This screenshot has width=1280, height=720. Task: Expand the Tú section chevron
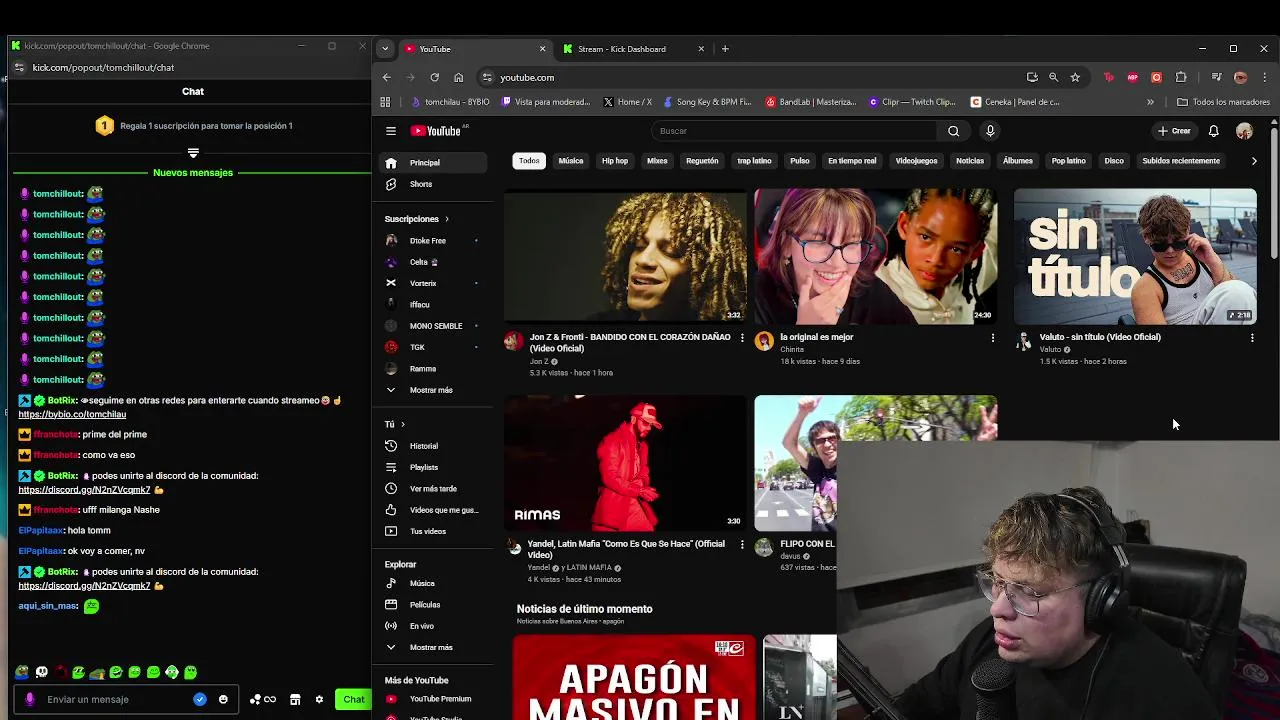[x=403, y=424]
